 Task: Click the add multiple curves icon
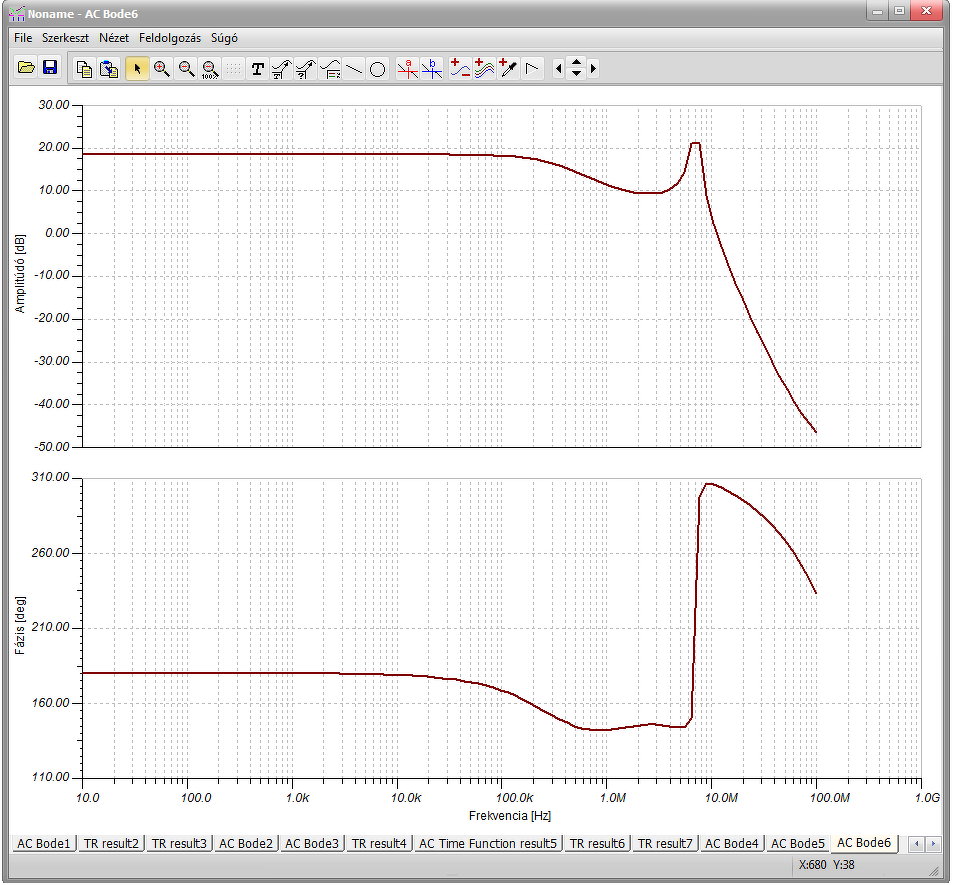(x=484, y=69)
